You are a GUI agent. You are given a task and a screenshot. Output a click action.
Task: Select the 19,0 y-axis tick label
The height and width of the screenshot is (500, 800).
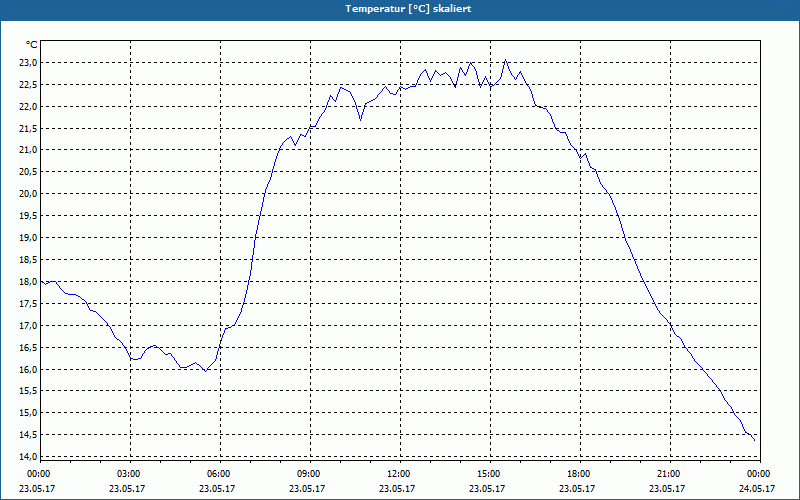pos(29,238)
